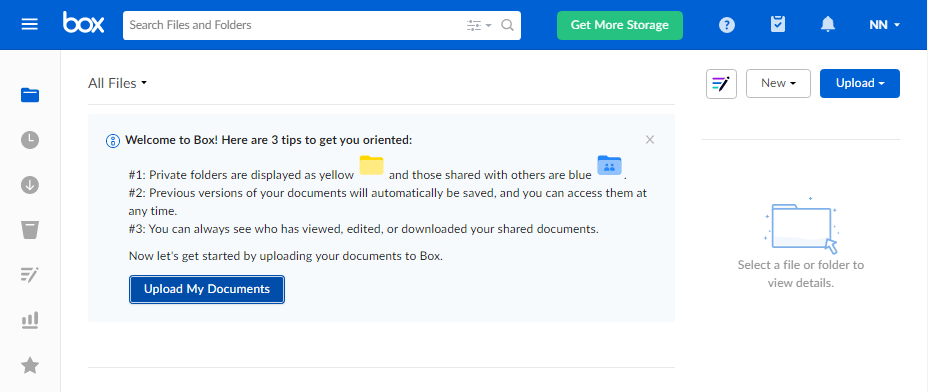Click tip #3 about shared documents
Image resolution: width=928 pixels, height=392 pixels.
coord(363,229)
